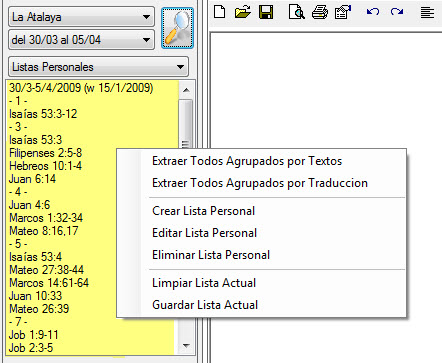Select the - 4 - paragraph marker
Image resolution: width=442 pixels, height=363 pixels.
18,192
